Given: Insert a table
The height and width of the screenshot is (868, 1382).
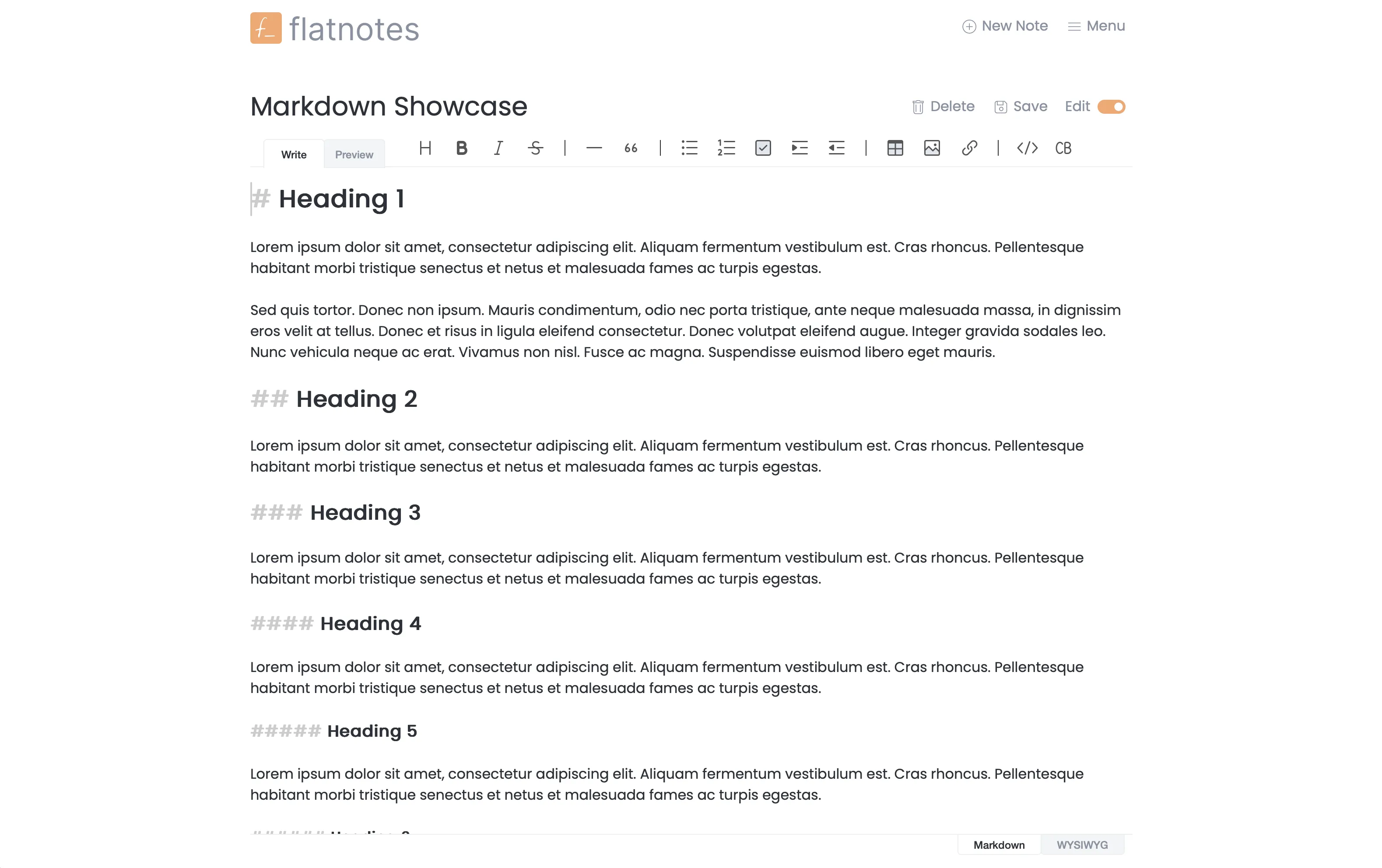Looking at the screenshot, I should (895, 148).
